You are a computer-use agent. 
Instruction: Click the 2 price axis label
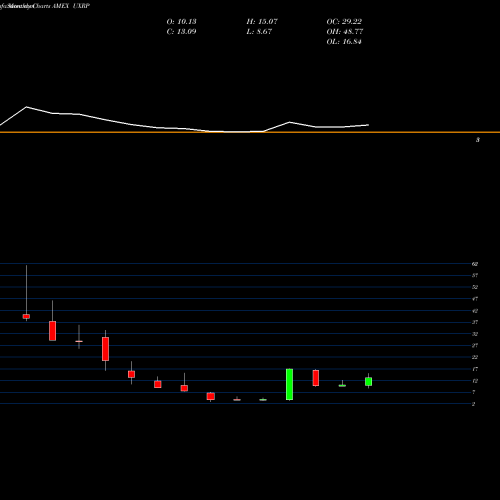[x=473, y=404]
